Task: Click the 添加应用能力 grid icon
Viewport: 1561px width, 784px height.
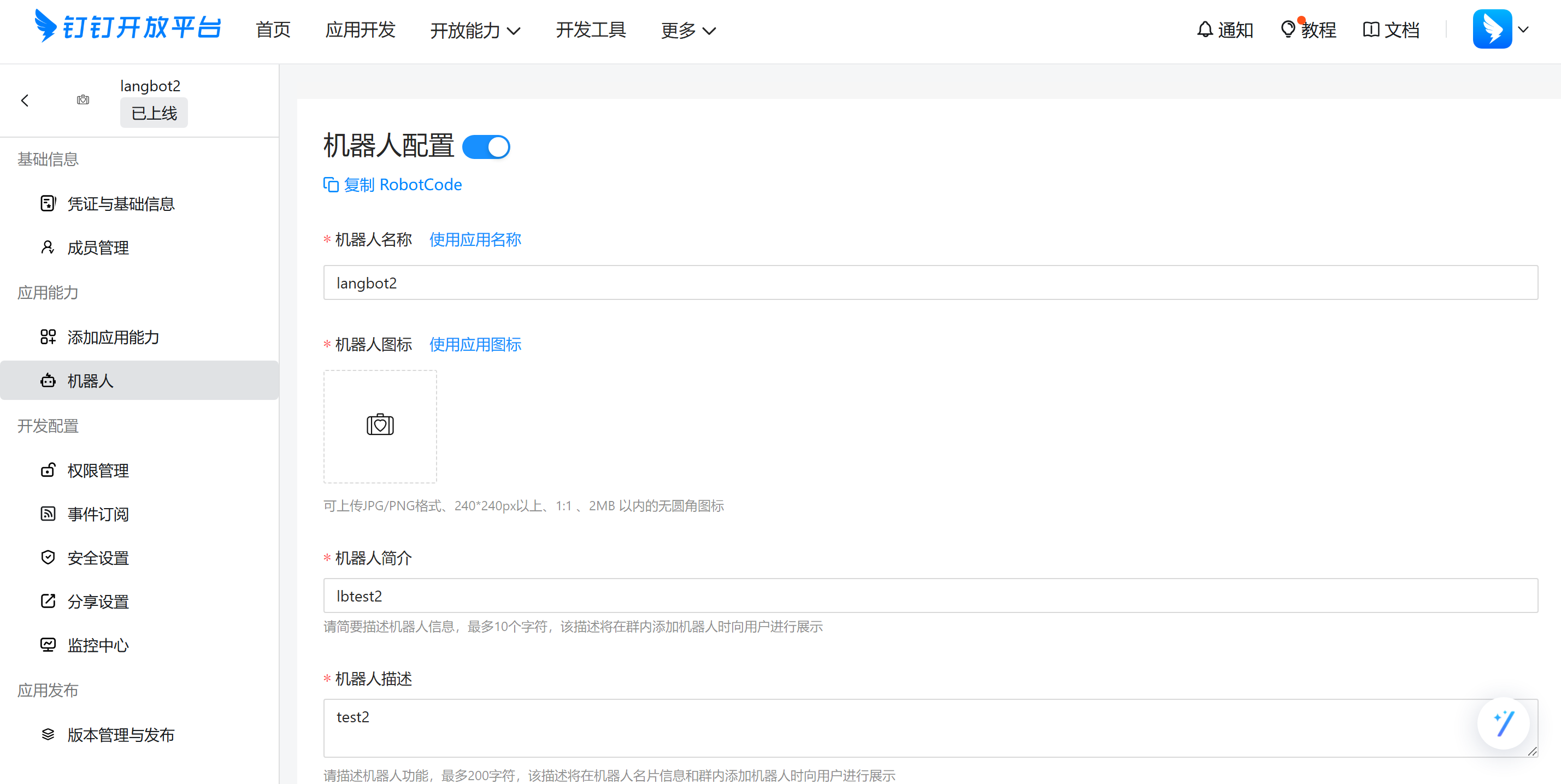Action: click(48, 337)
